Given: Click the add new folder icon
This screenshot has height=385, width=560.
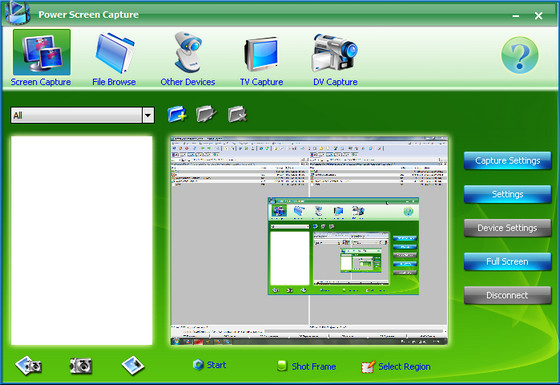Looking at the screenshot, I should (177, 114).
